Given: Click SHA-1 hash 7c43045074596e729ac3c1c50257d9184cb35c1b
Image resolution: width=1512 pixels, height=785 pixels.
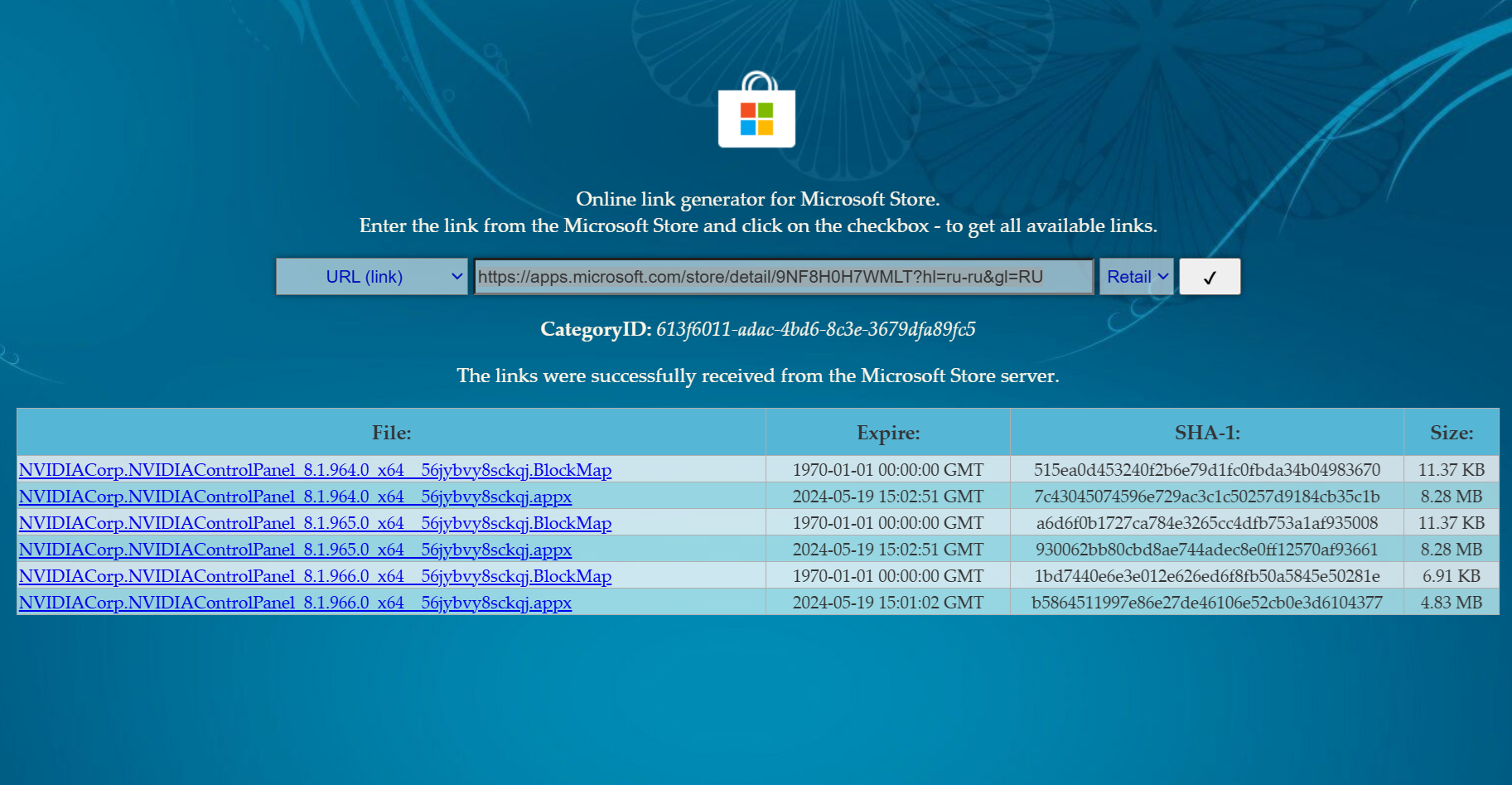Looking at the screenshot, I should coord(1207,497).
